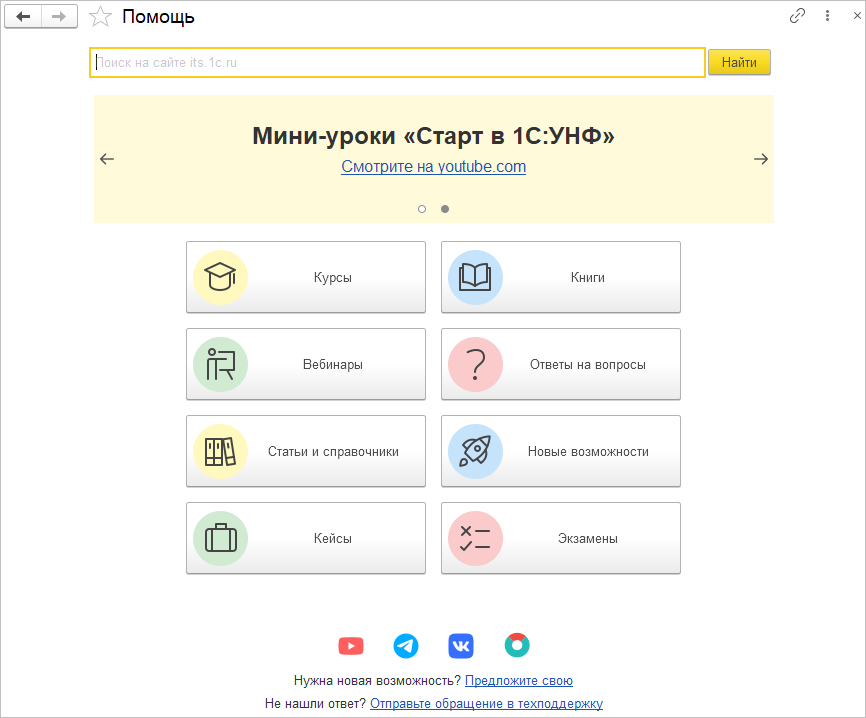Close the Помощь window
The height and width of the screenshot is (718, 866).
coord(857,15)
